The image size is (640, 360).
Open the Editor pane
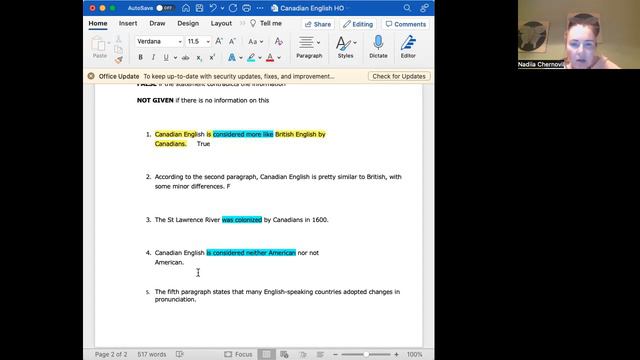tap(408, 47)
